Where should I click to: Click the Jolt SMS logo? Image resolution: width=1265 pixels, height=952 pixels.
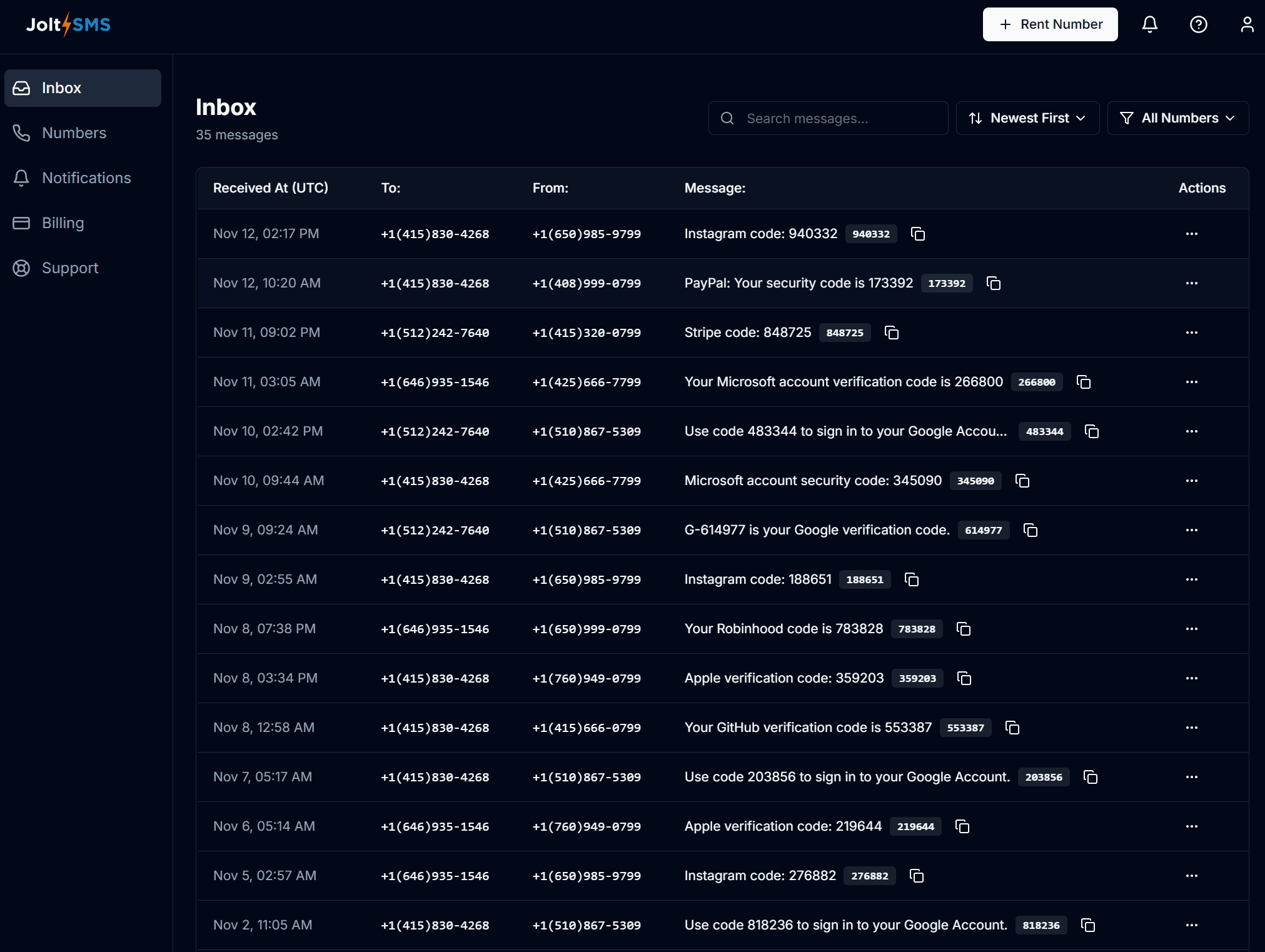(x=68, y=24)
